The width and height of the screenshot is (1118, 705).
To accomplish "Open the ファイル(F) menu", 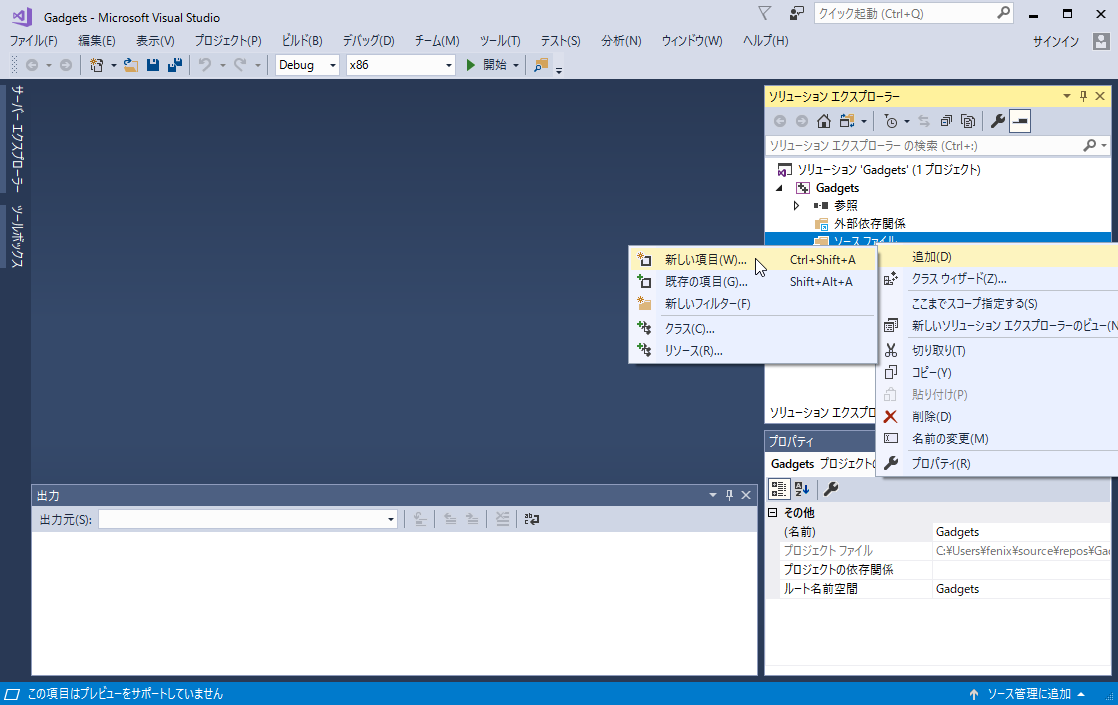I will 34,41.
